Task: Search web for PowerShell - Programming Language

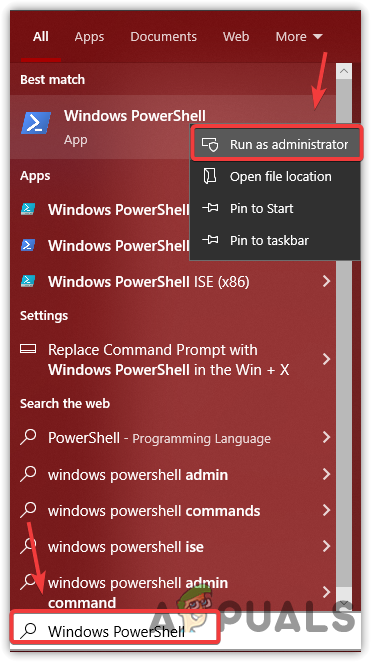Action: point(173,438)
